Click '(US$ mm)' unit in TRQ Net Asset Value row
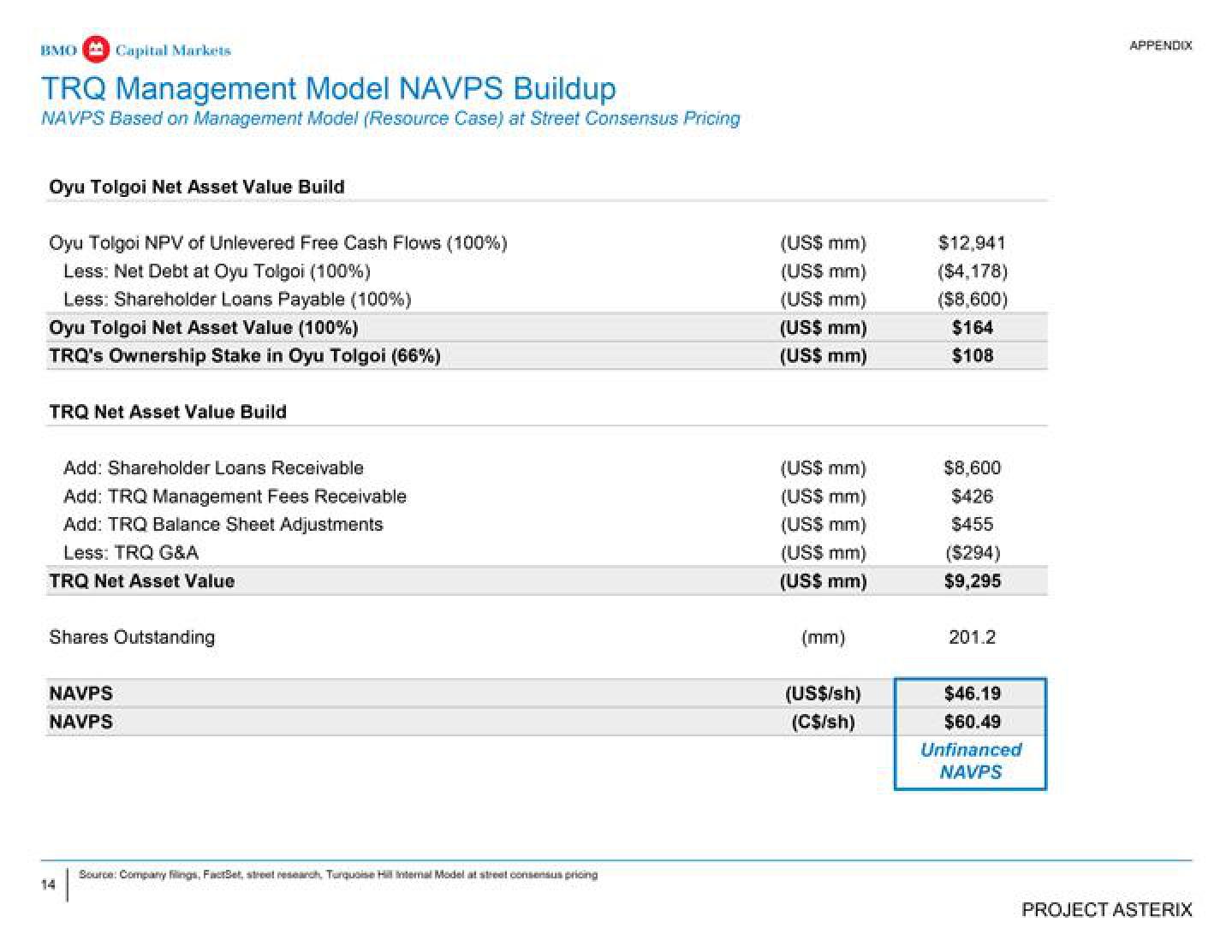 (x=823, y=581)
